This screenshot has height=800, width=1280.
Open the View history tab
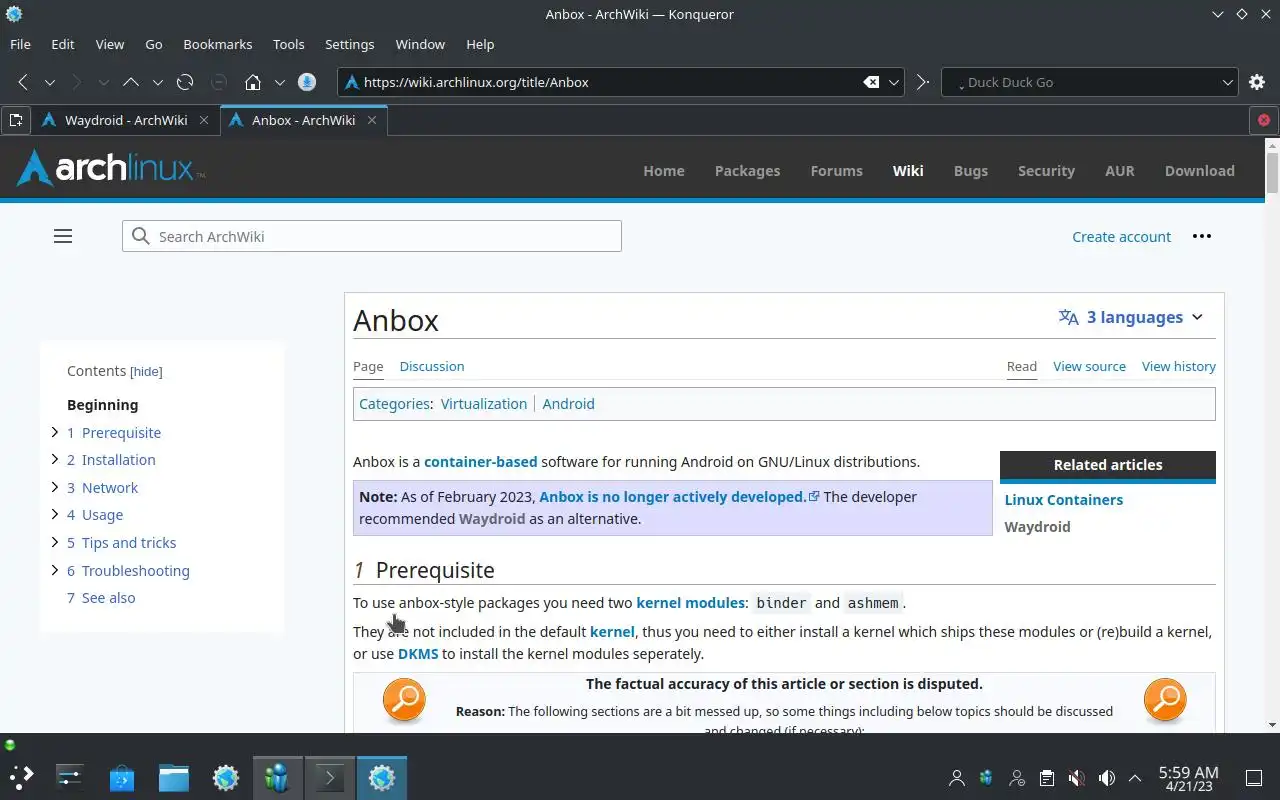point(1179,366)
